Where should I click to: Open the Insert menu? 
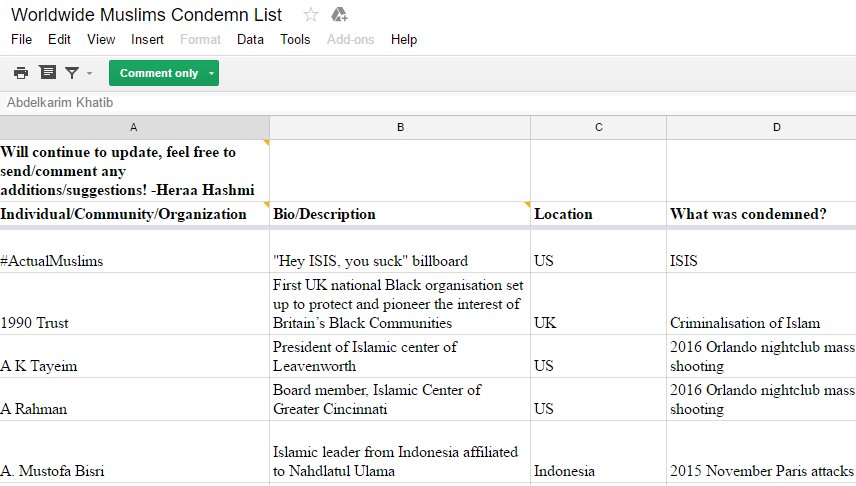[147, 39]
